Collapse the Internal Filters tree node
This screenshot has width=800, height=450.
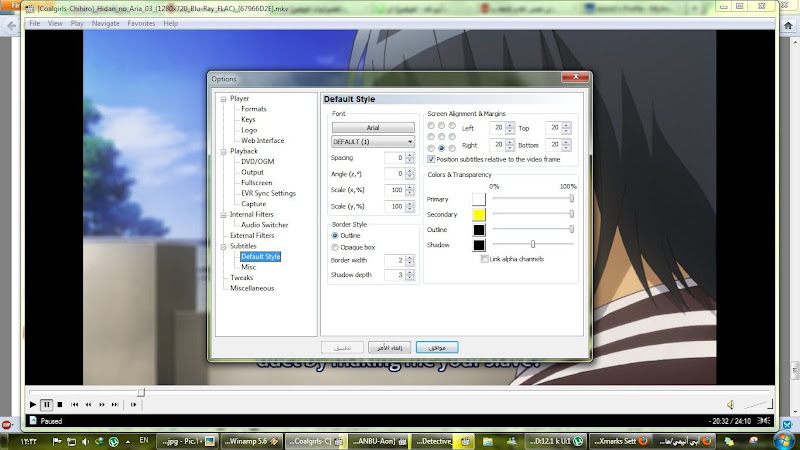pos(223,215)
